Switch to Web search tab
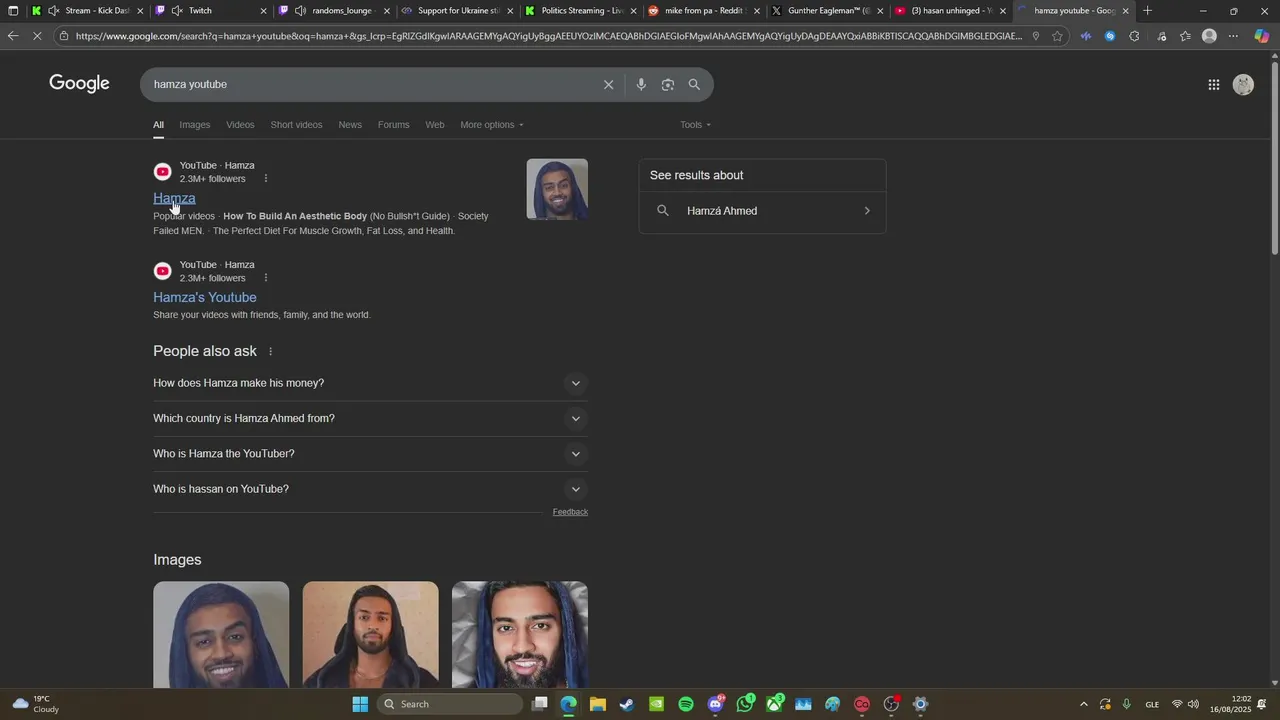 point(435,125)
